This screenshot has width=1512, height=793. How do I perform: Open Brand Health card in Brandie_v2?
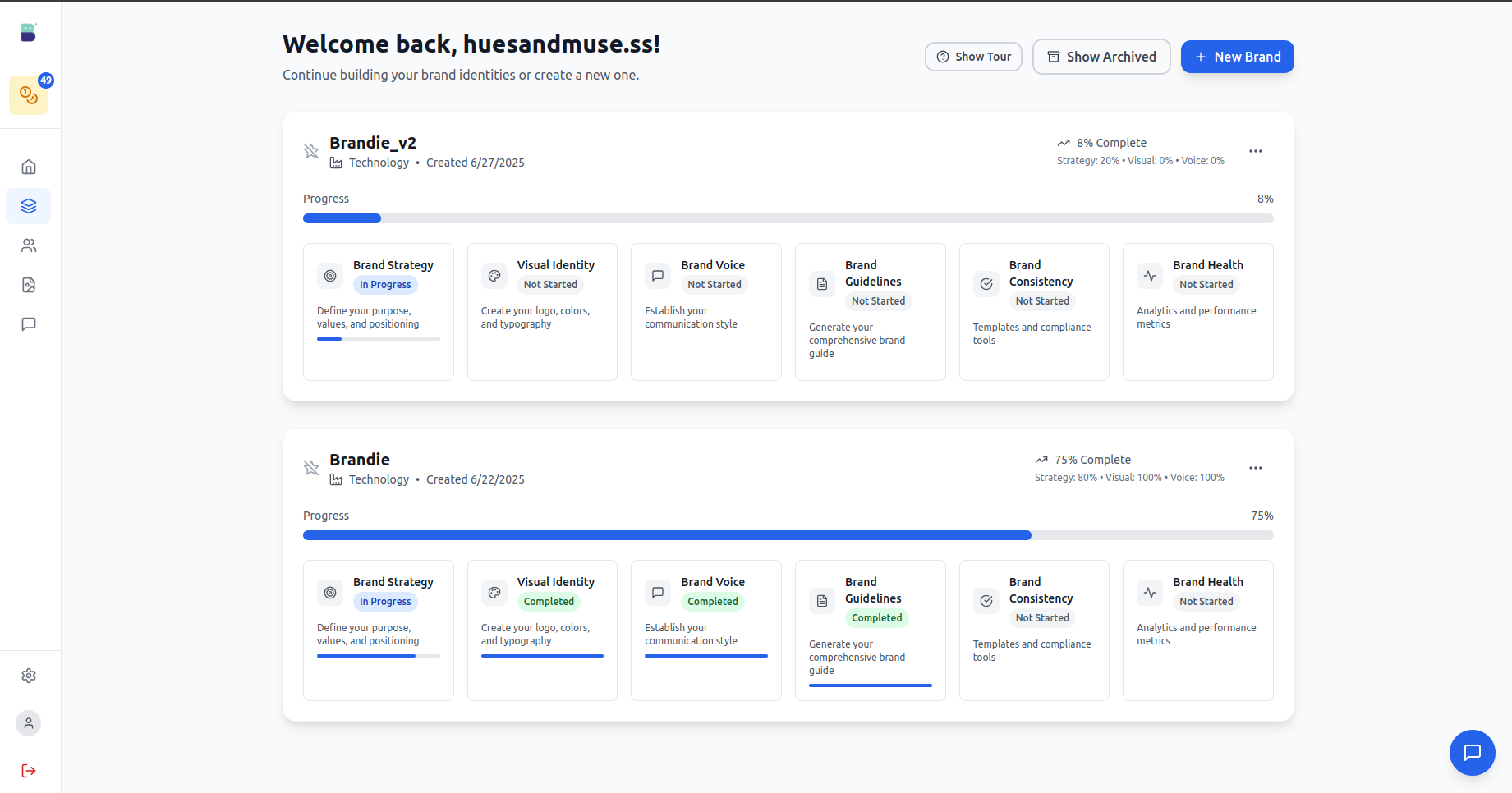click(1198, 312)
